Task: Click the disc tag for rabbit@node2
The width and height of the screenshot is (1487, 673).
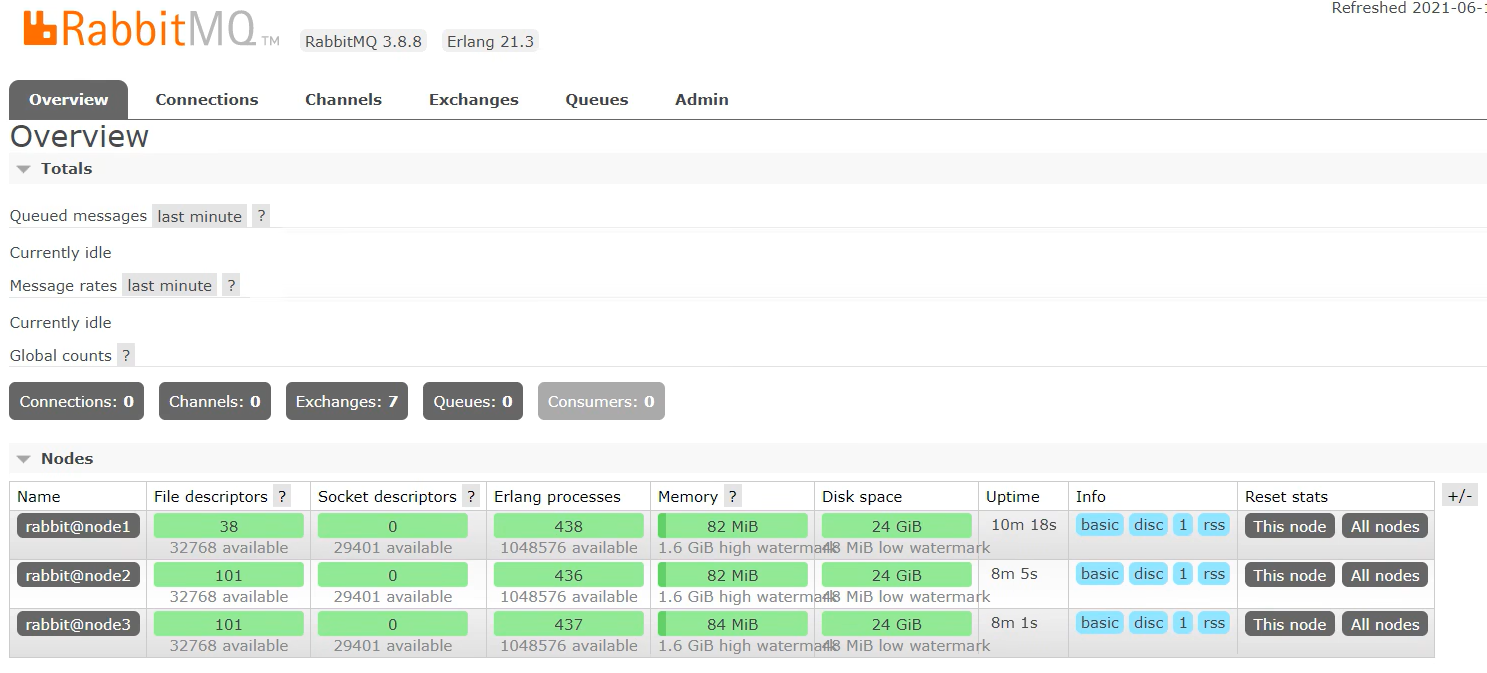Action: click(x=1148, y=573)
